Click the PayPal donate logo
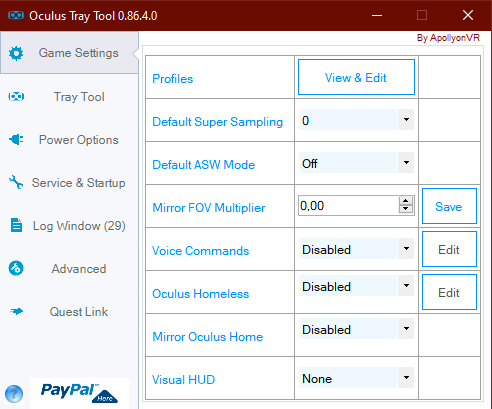The width and height of the screenshot is (492, 409). click(79, 393)
